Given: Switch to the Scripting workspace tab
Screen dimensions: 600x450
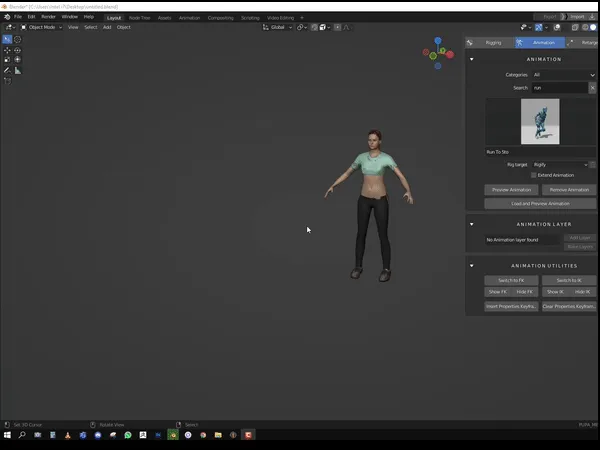Looking at the screenshot, I should pyautogui.click(x=250, y=18).
